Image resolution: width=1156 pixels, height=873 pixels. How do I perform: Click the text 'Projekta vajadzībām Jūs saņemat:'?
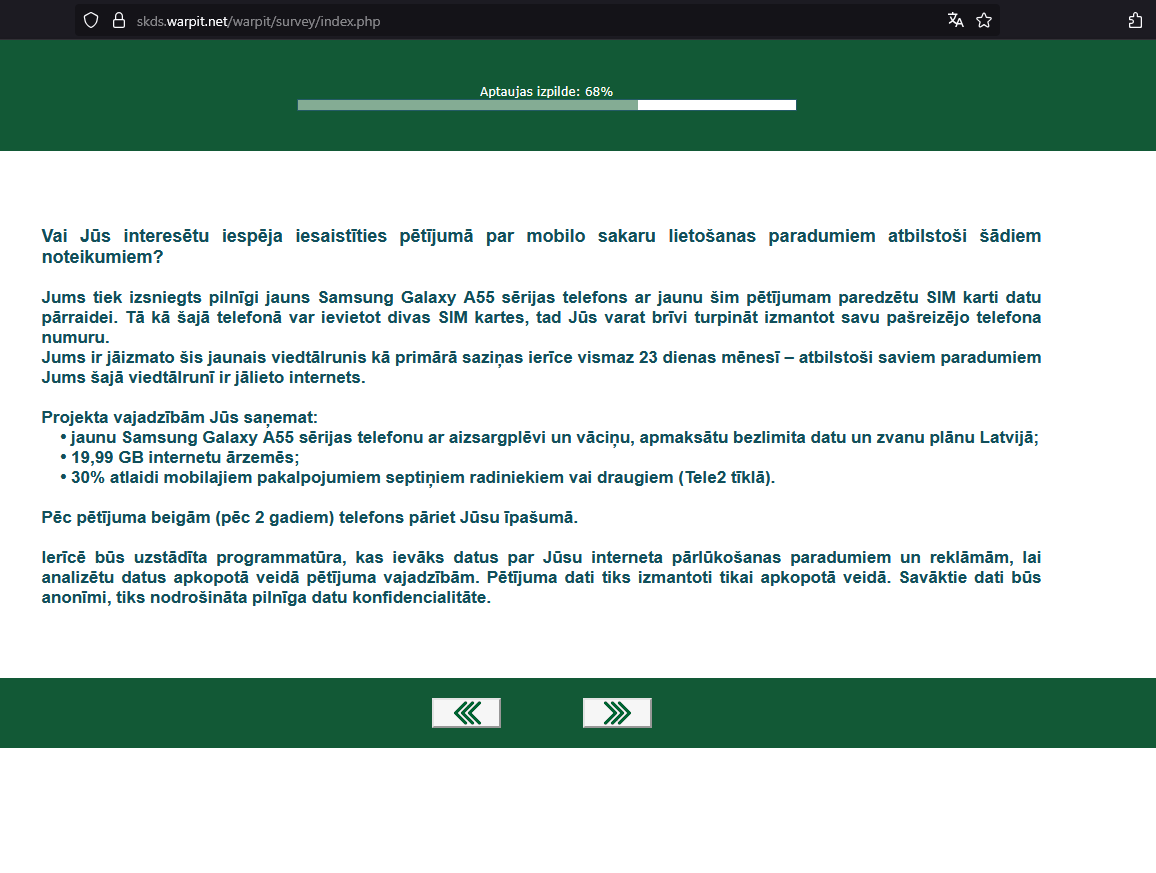pos(179,417)
